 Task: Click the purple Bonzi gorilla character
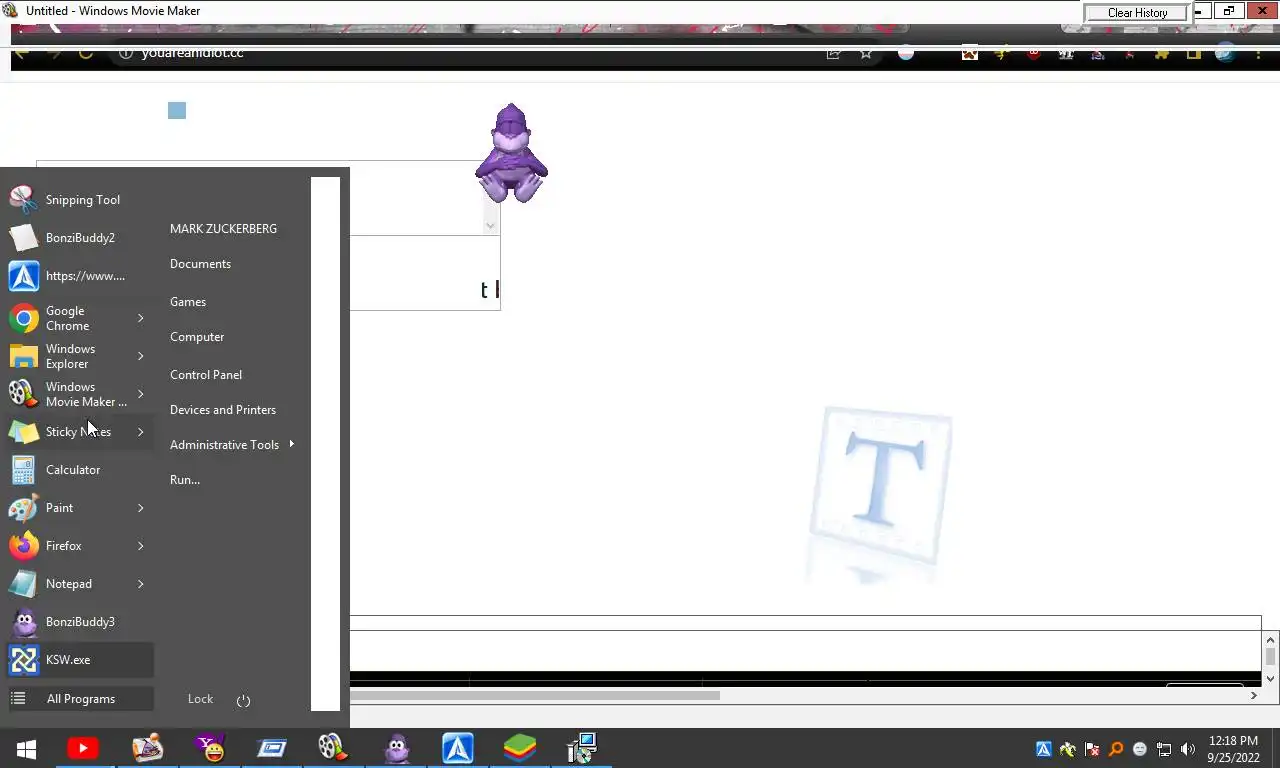(511, 154)
